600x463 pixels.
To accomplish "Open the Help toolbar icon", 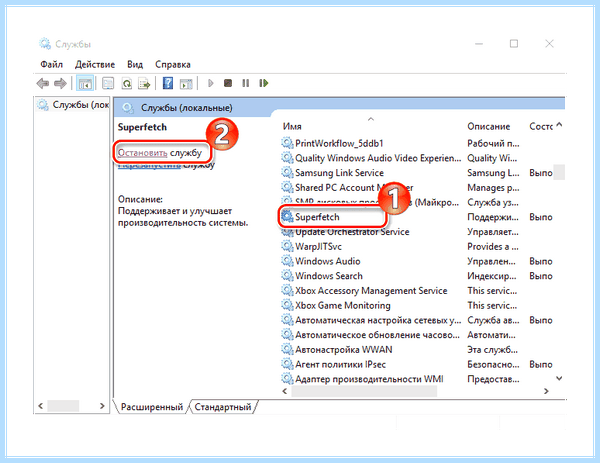I will [x=168, y=83].
